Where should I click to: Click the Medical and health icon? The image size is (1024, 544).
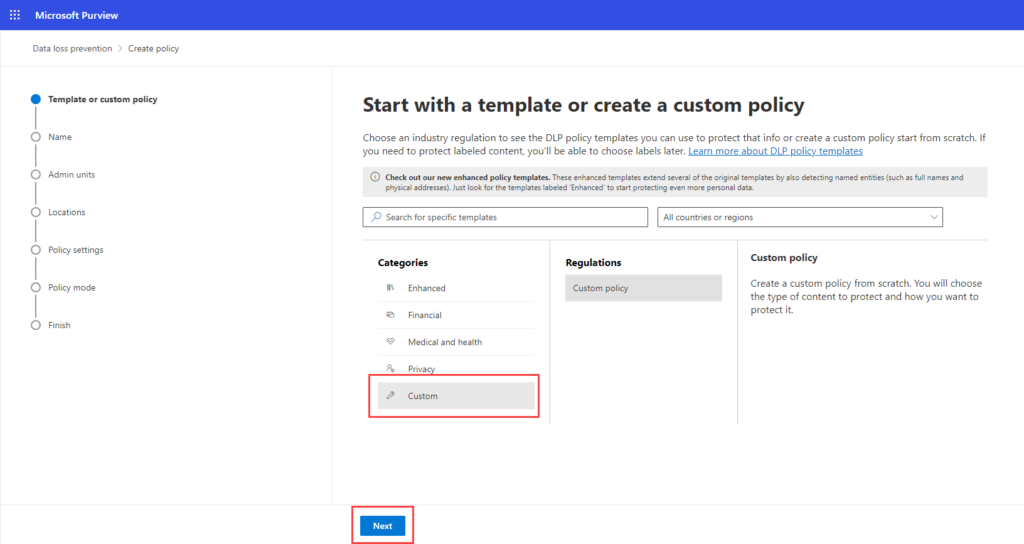(x=390, y=342)
